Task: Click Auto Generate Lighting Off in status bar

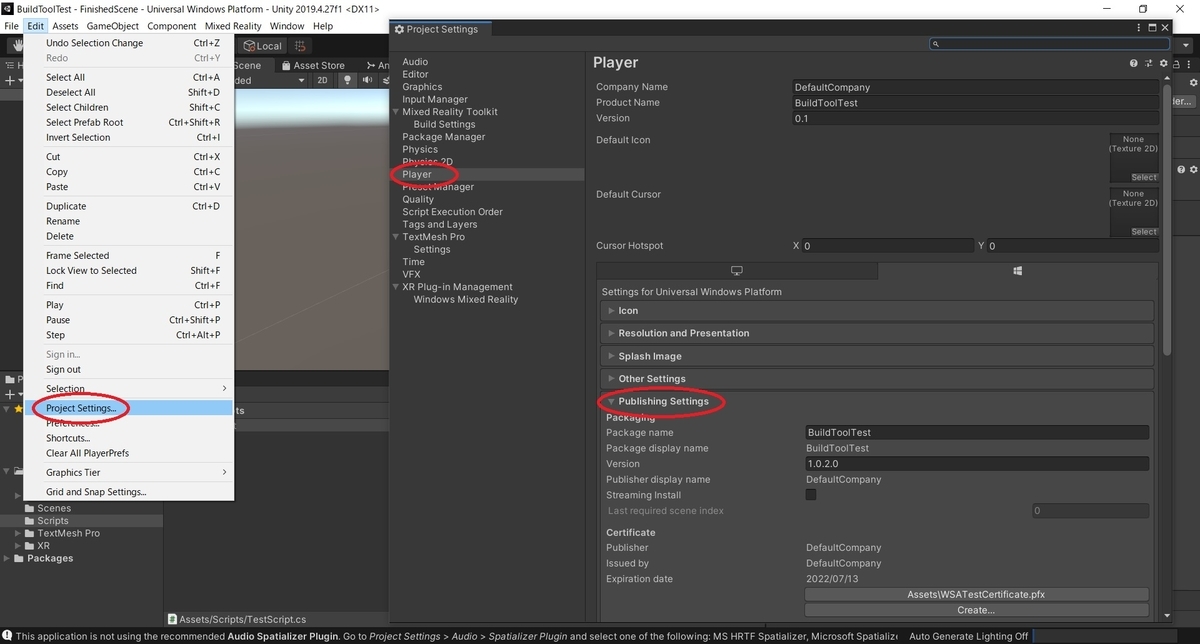Action: tap(968, 636)
